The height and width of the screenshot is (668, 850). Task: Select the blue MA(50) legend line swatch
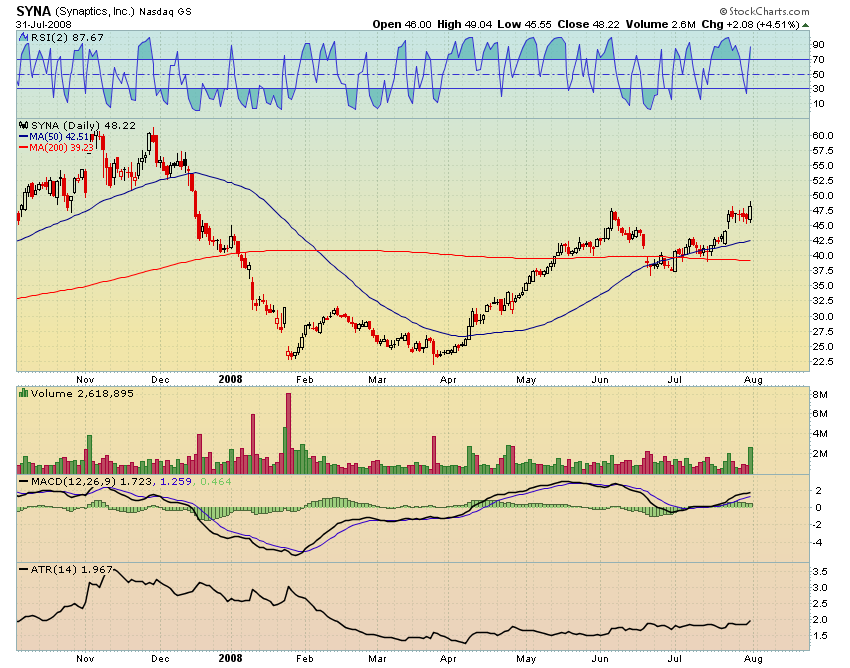coord(23,137)
